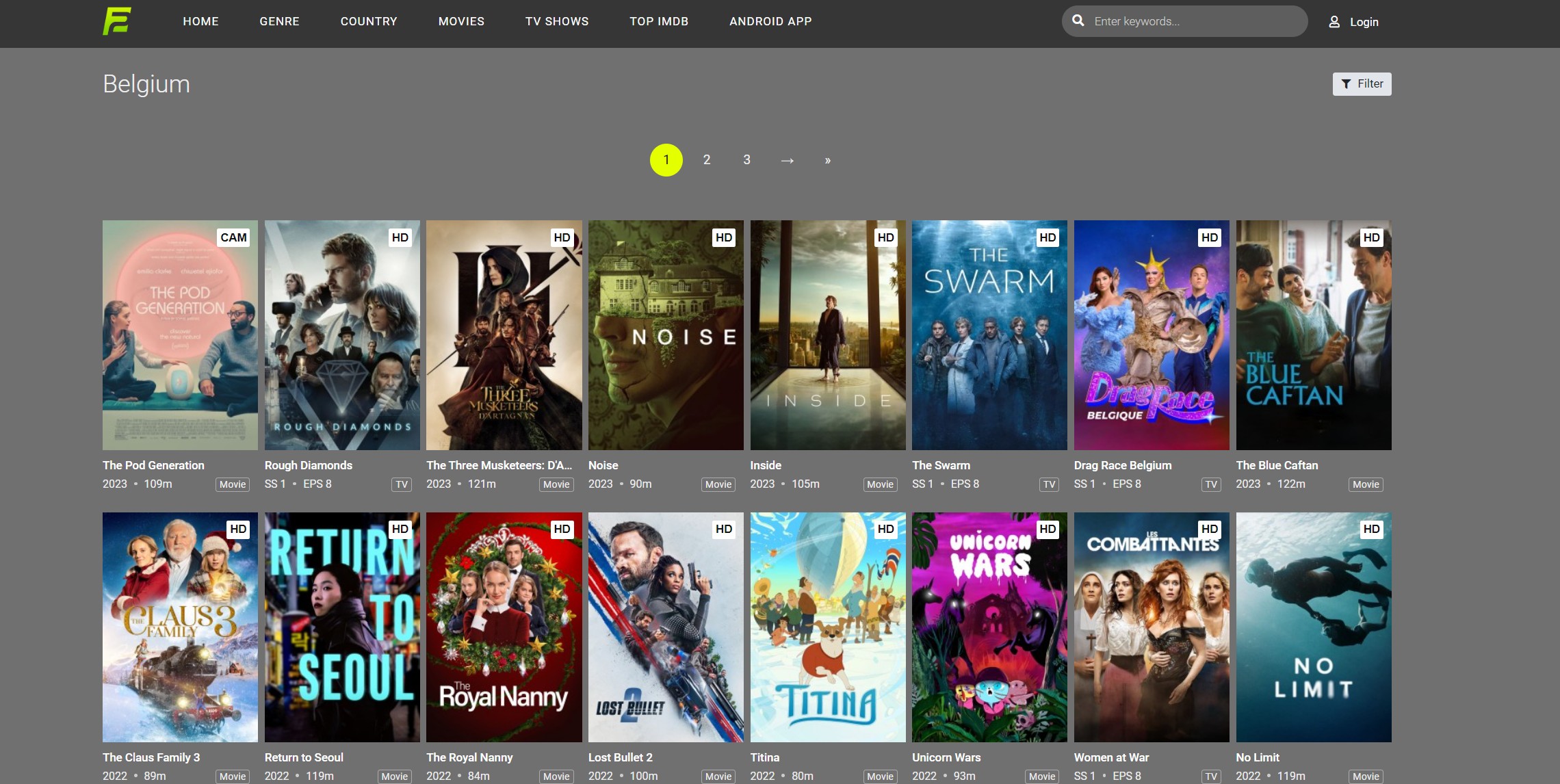Click The Blue Caftan title link
Image resolution: width=1560 pixels, height=784 pixels.
click(1277, 465)
